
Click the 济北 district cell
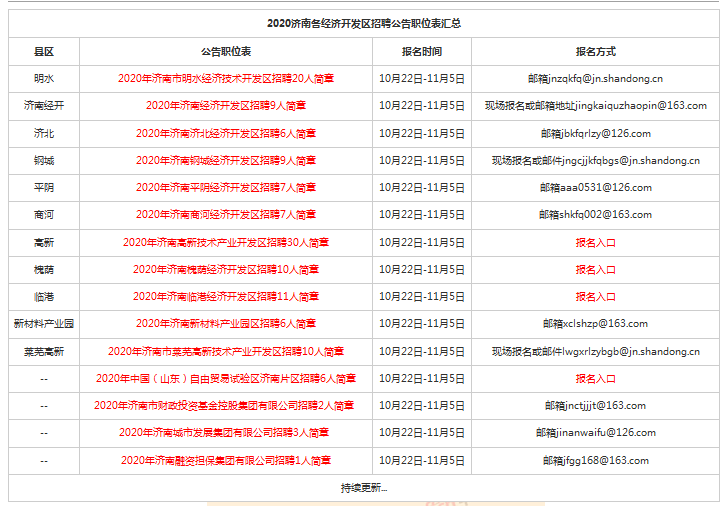[44, 133]
